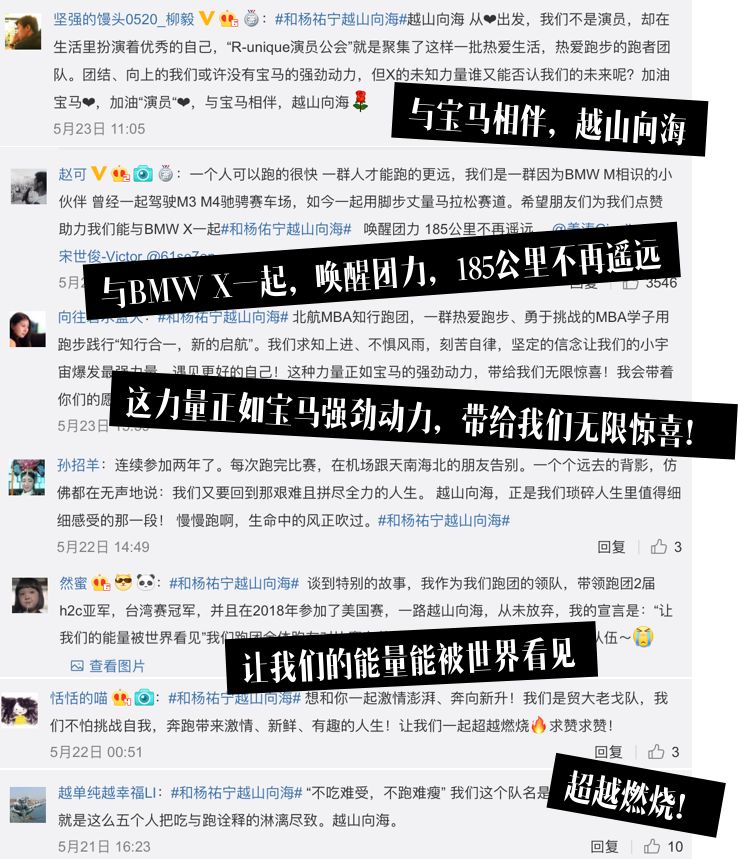Like the 恬恬的喵 comment with thumbs-up
738x859 pixels.
pos(656,751)
